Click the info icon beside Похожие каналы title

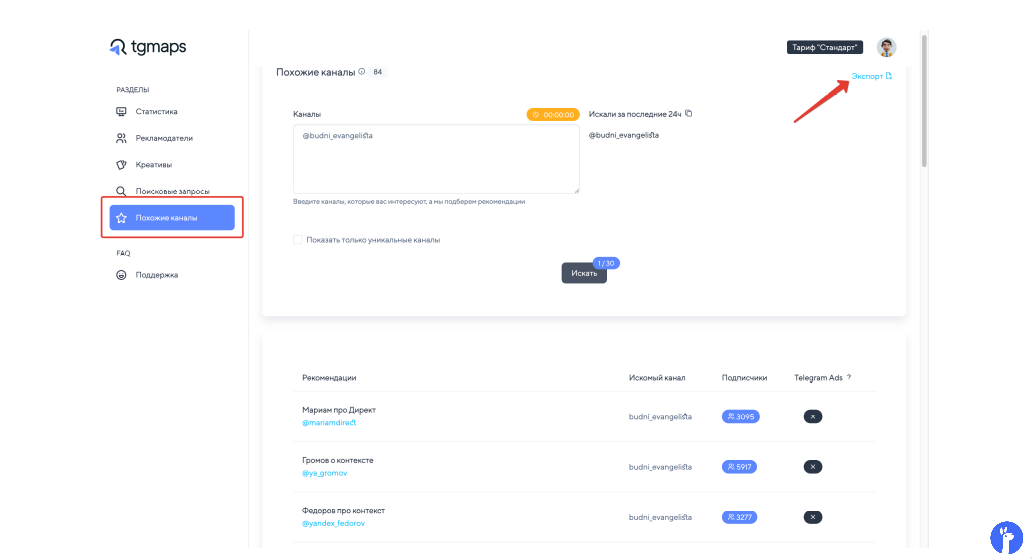pyautogui.click(x=361, y=72)
